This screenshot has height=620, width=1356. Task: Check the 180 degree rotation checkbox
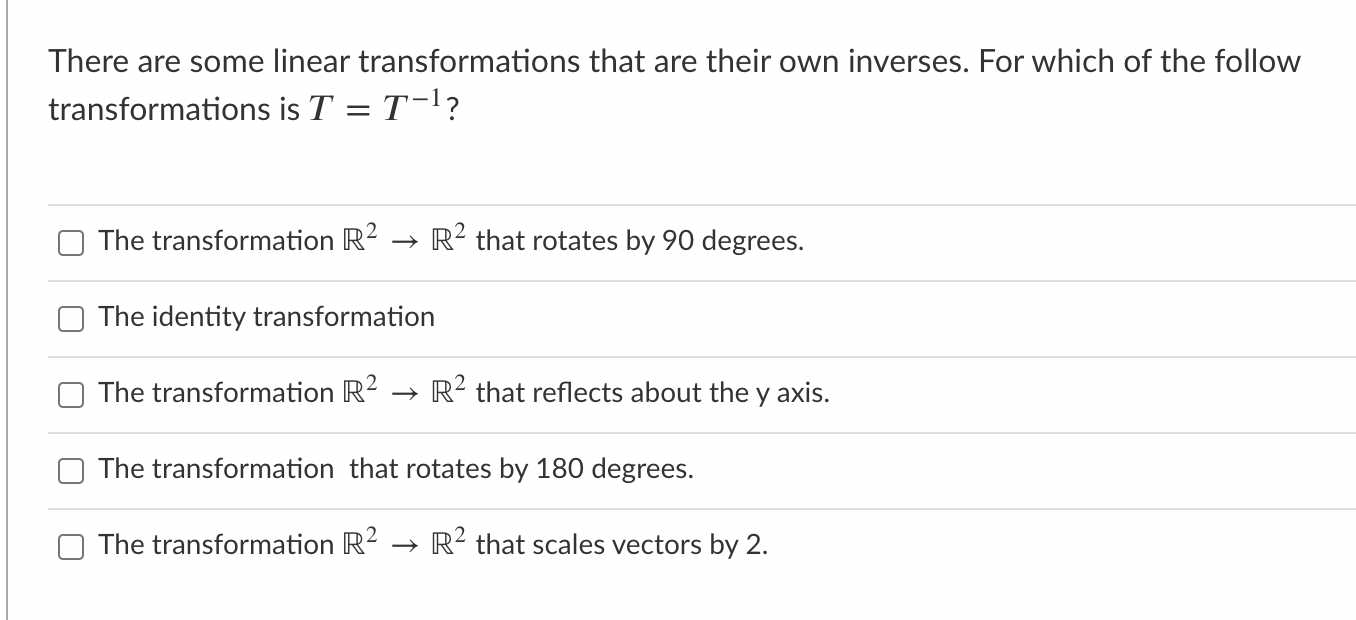coord(70,470)
